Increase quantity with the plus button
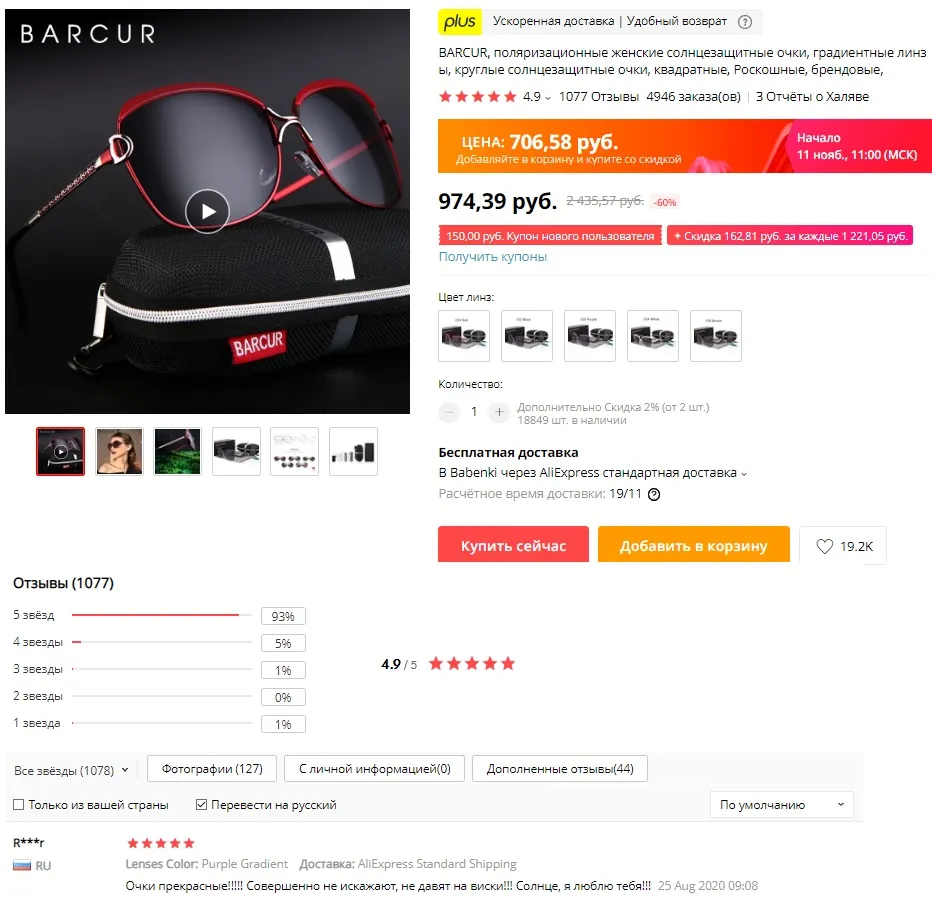The image size is (932, 900). (x=499, y=411)
